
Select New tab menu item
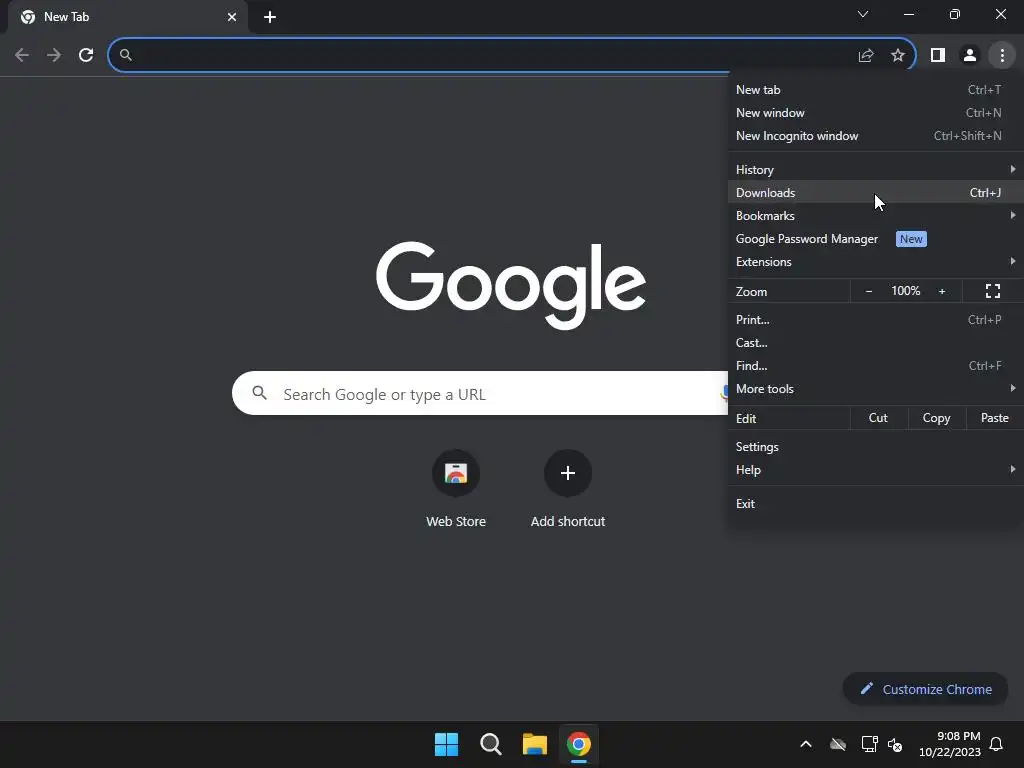pyautogui.click(x=875, y=90)
